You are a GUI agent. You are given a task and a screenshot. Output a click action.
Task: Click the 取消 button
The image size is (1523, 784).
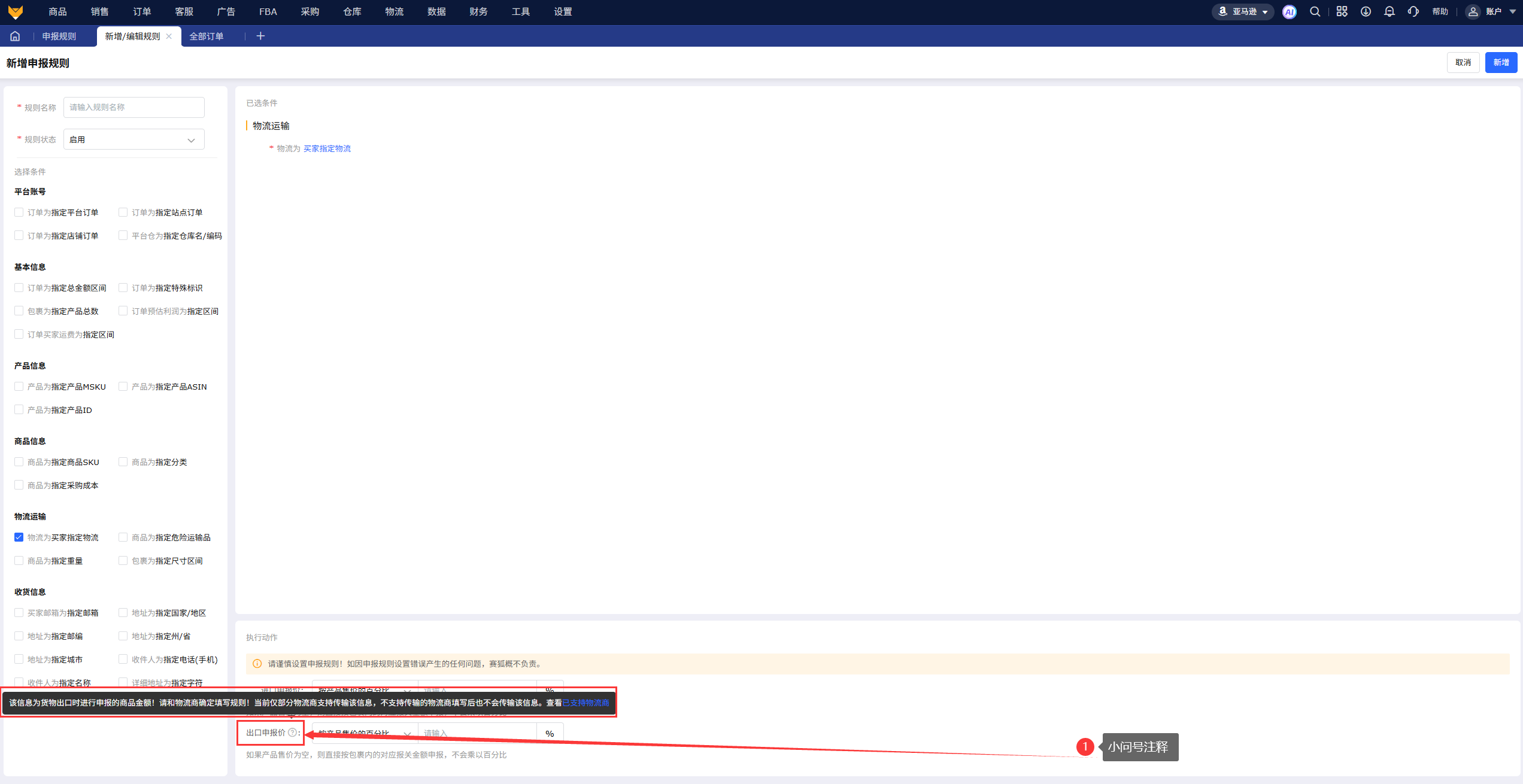(x=1463, y=63)
